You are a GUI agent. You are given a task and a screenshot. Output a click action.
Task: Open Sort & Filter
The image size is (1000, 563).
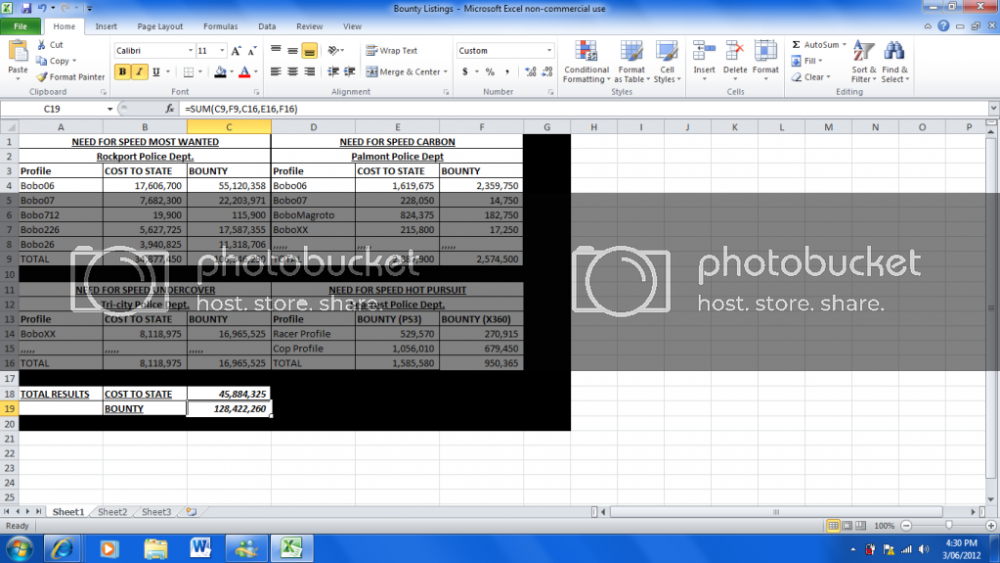point(864,62)
